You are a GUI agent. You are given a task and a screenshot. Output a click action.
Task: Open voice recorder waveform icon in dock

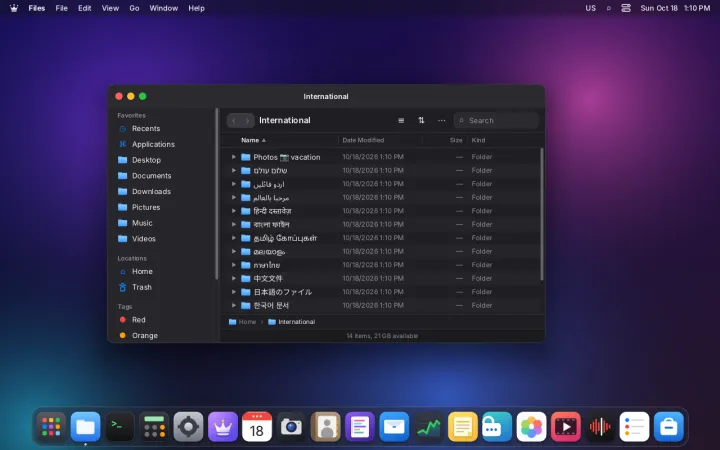point(600,427)
